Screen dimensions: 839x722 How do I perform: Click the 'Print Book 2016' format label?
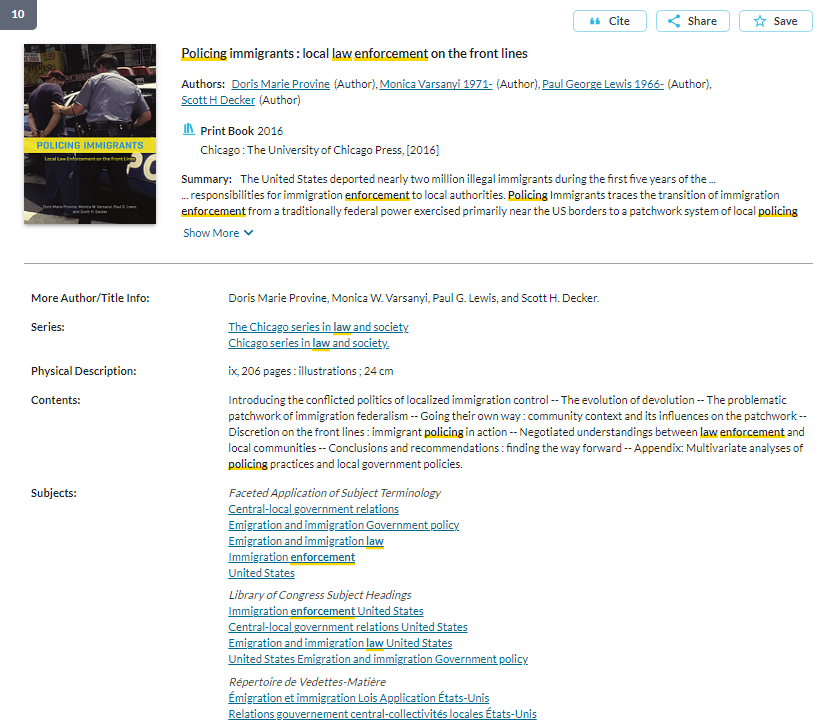click(x=241, y=131)
